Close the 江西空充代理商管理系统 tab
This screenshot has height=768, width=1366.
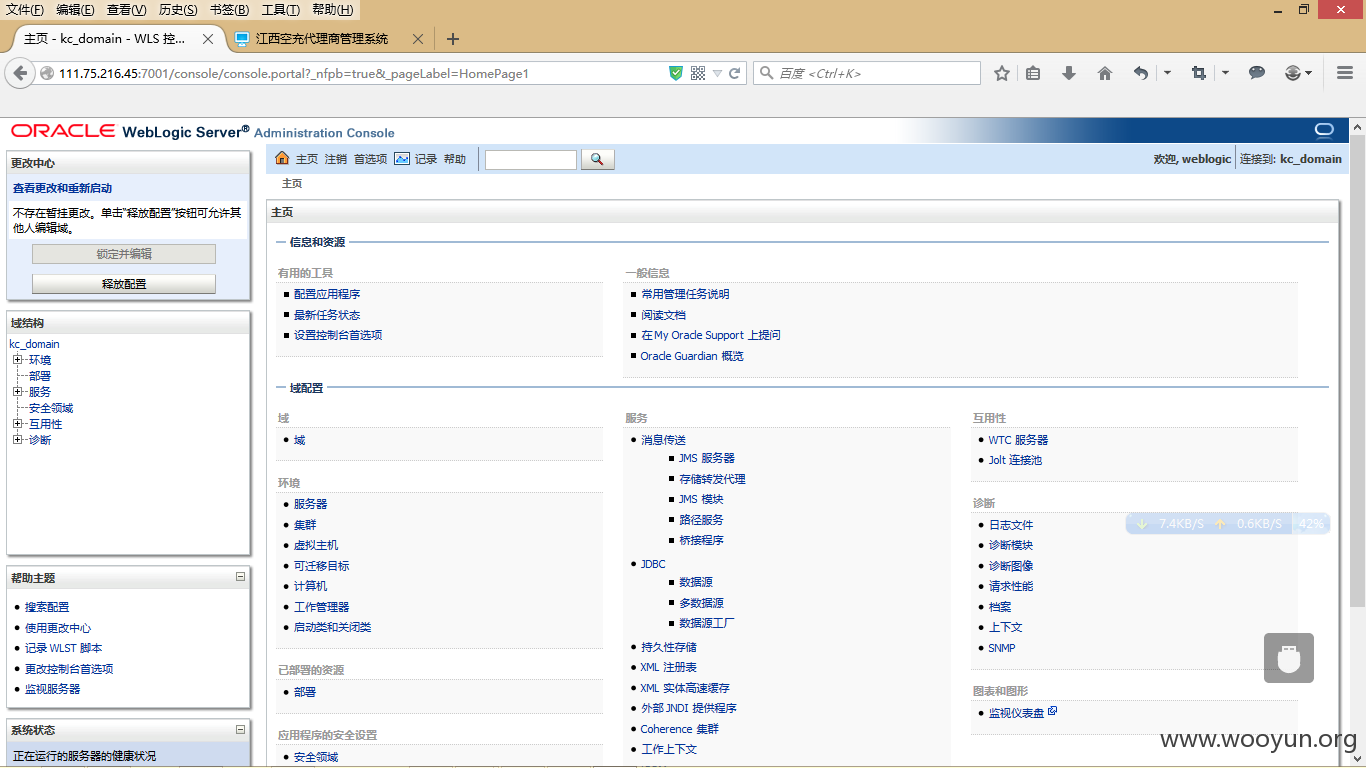418,39
